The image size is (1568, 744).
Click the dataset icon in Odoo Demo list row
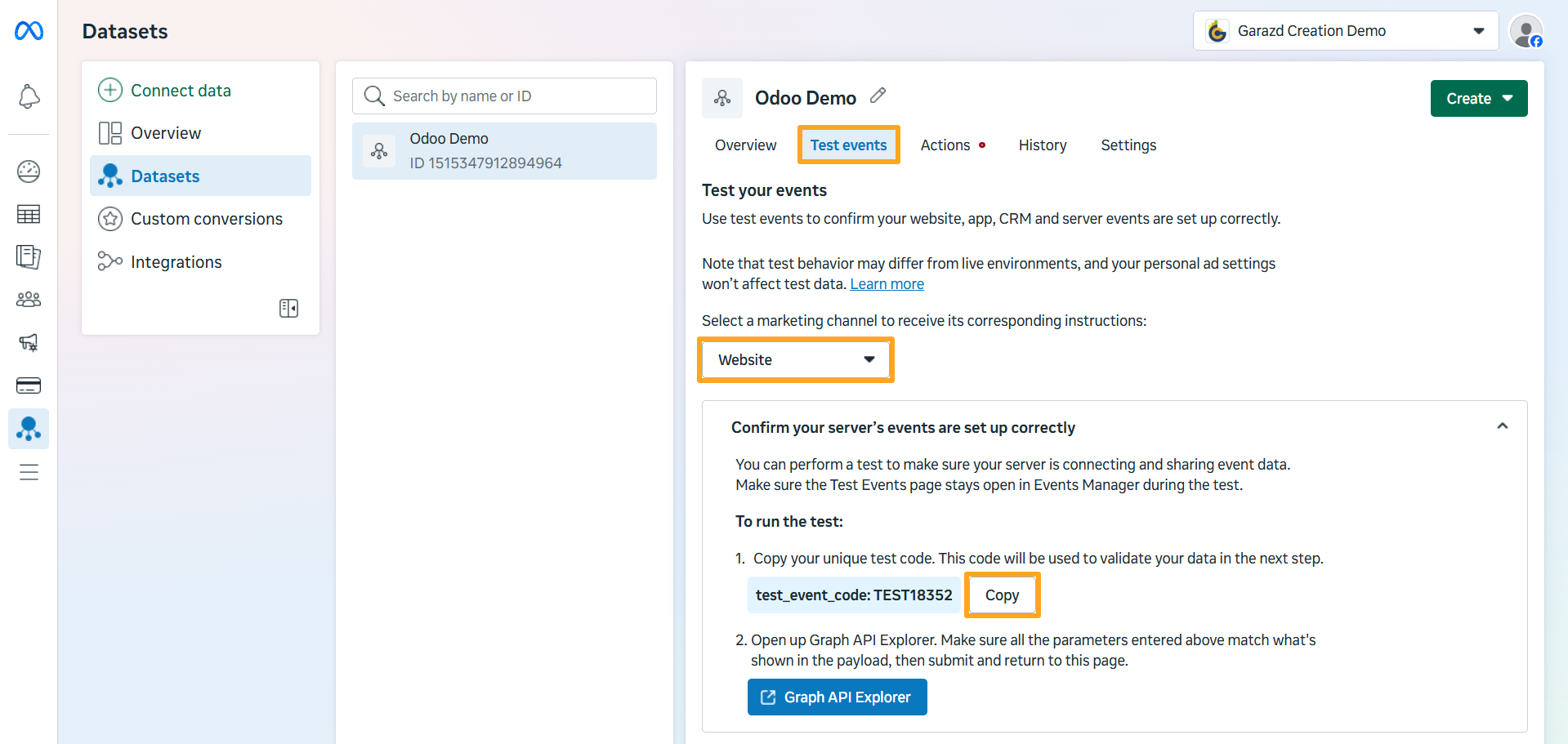click(x=379, y=151)
